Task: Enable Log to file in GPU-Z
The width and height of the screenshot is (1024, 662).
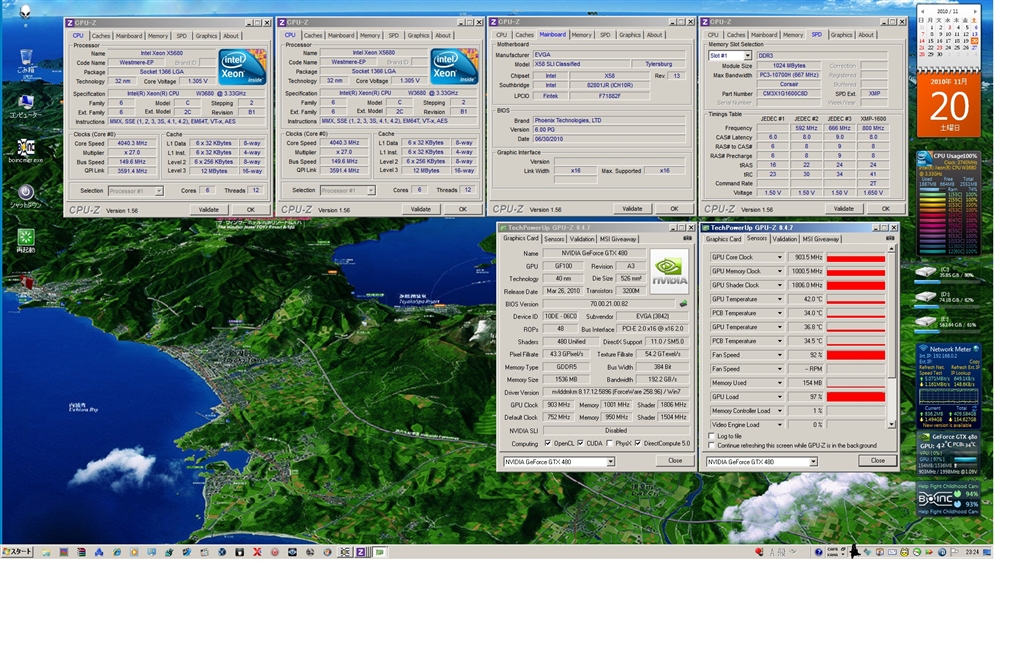Action: coord(712,436)
